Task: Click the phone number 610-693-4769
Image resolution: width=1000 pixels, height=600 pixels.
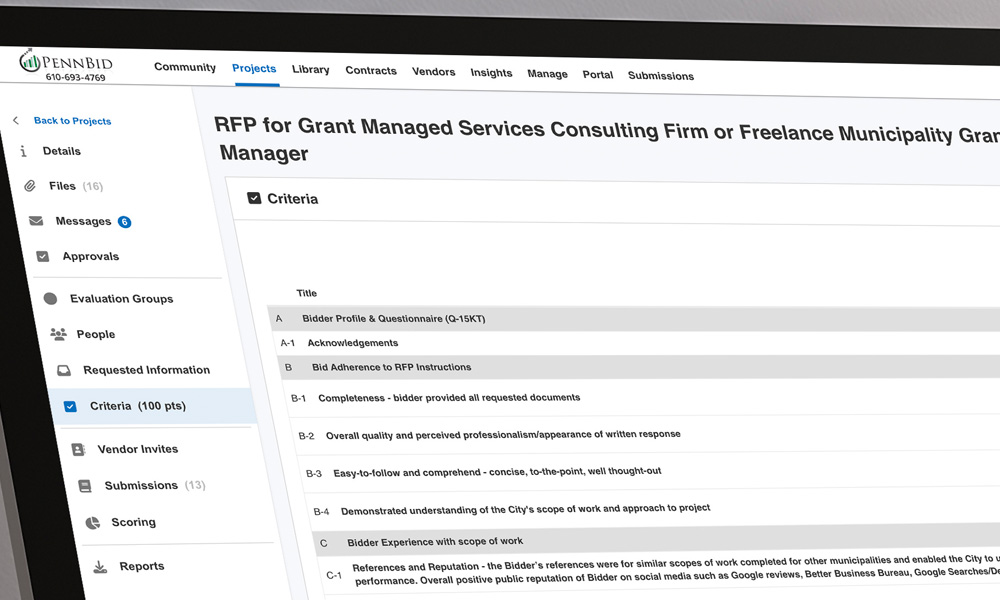Action: (x=75, y=77)
